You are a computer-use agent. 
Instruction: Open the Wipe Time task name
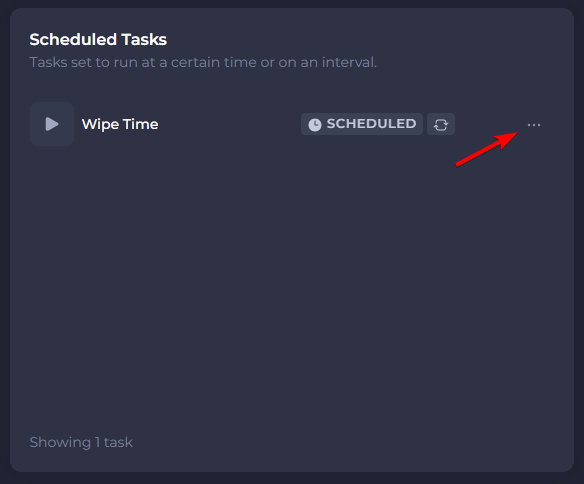(x=120, y=124)
